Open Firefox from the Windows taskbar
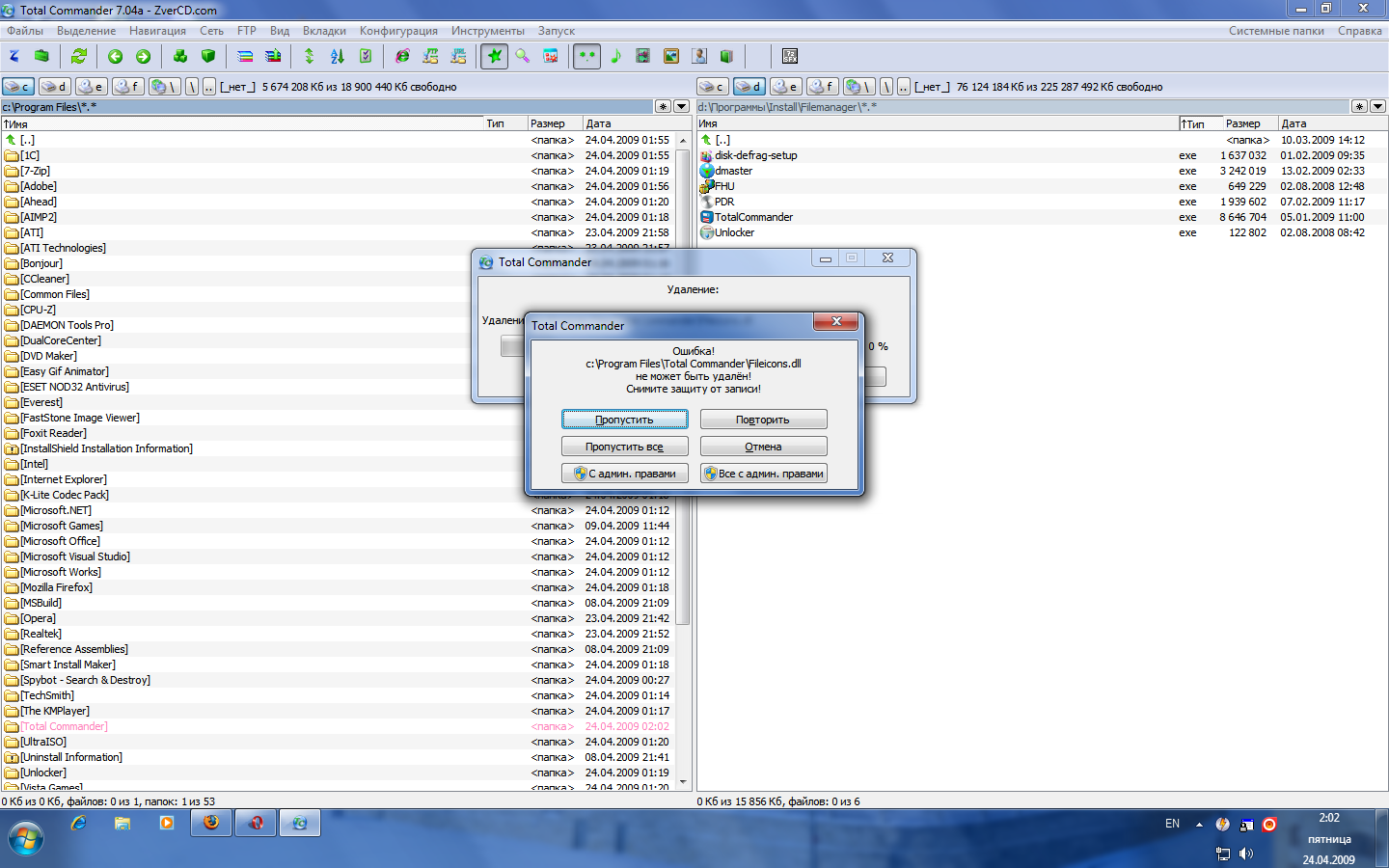1389x868 pixels. coord(211,823)
